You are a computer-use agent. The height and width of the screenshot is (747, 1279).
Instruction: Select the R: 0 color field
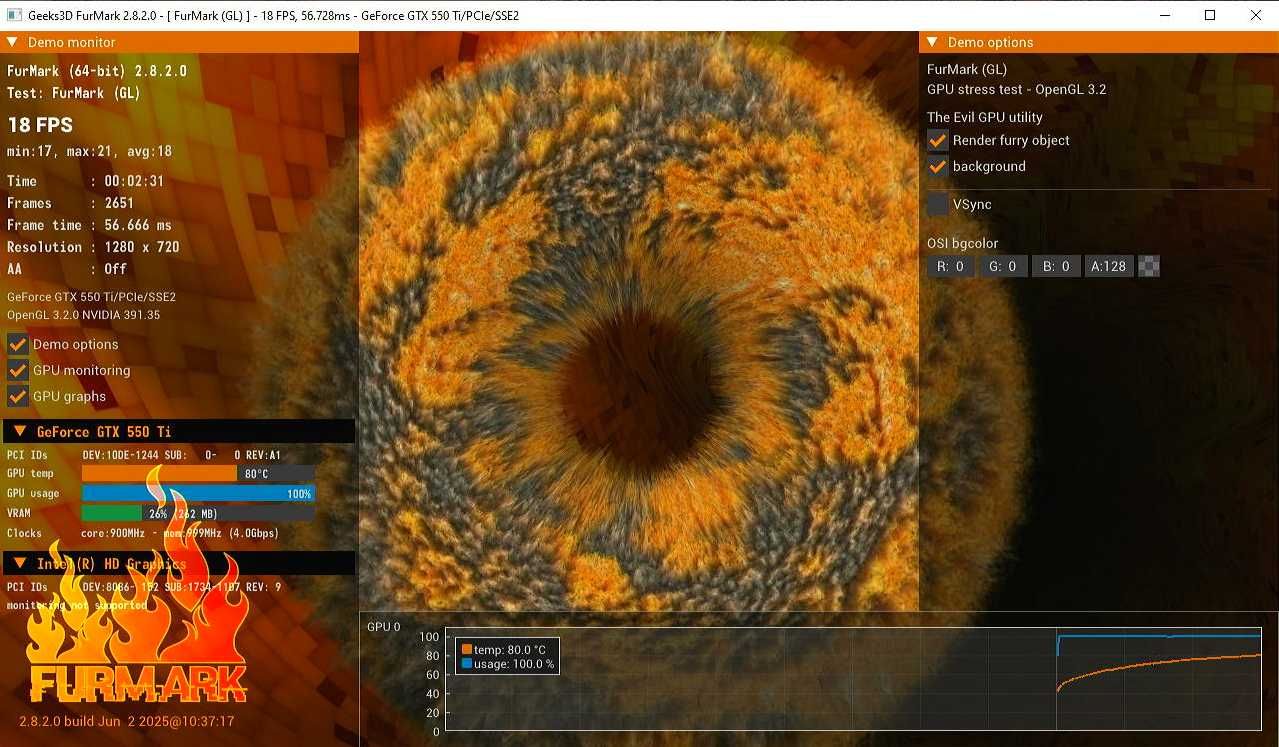[x=950, y=266]
